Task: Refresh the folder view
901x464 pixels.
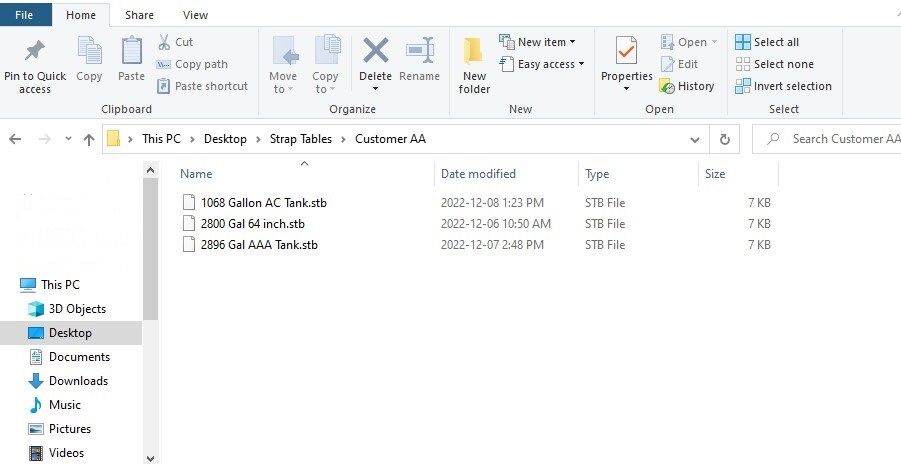Action: 725,139
